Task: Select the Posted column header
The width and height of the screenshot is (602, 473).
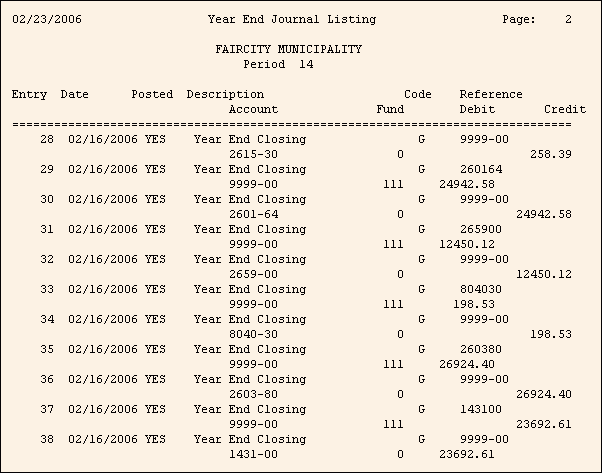Action: [152, 94]
